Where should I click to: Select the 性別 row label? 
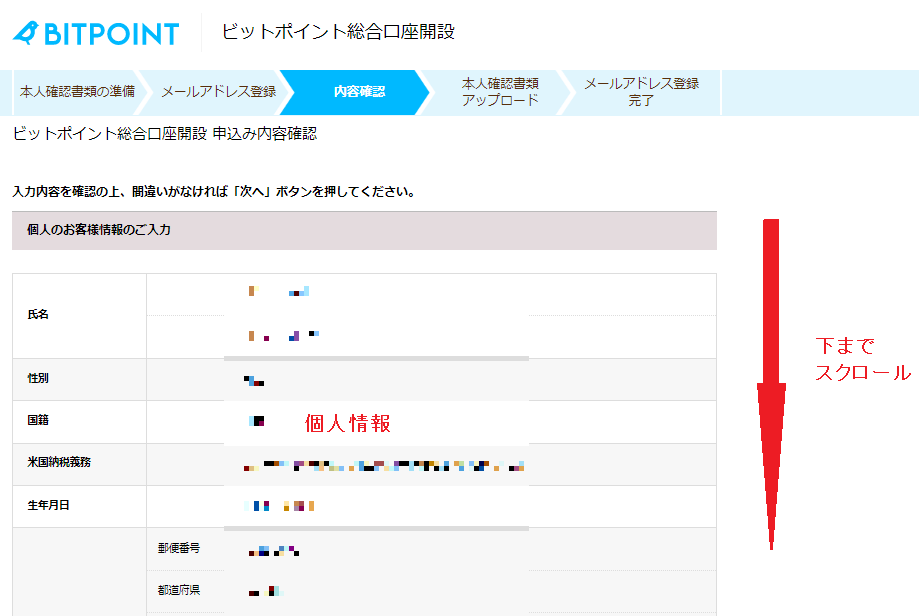point(39,379)
